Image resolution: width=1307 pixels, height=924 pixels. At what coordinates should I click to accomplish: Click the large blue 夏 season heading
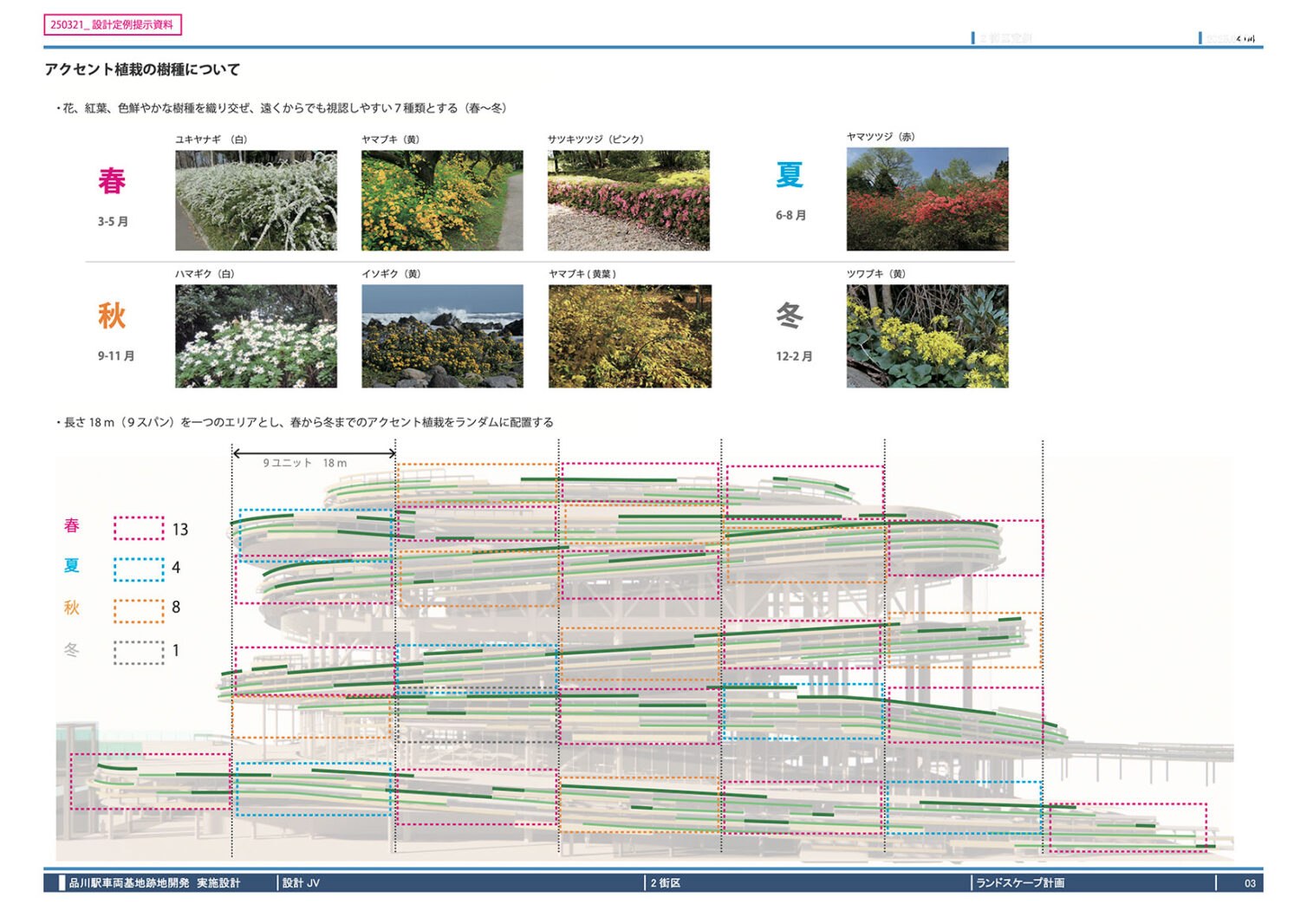pyautogui.click(x=789, y=174)
